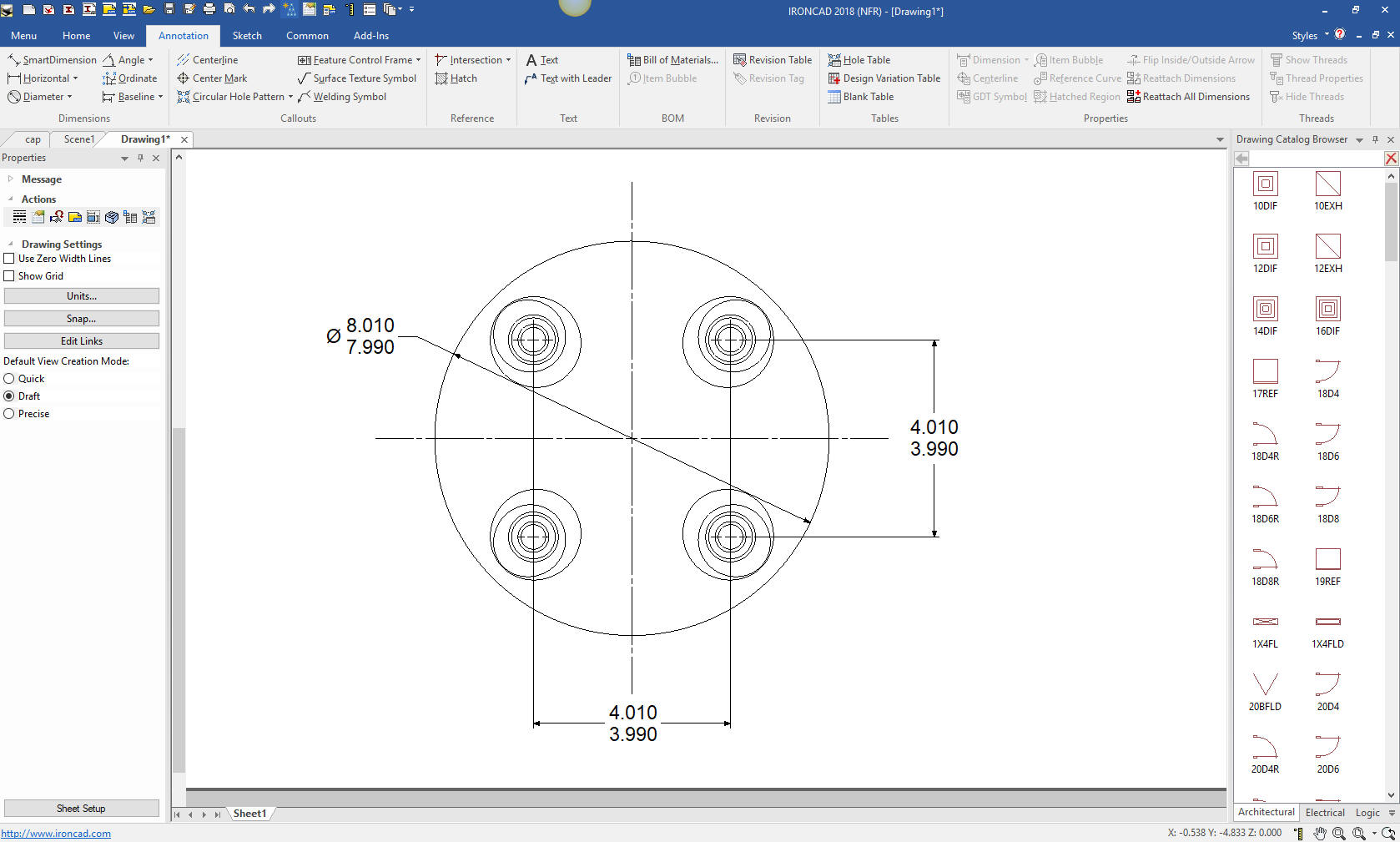Choose the 18D4 catalog symbol

coord(1328,379)
